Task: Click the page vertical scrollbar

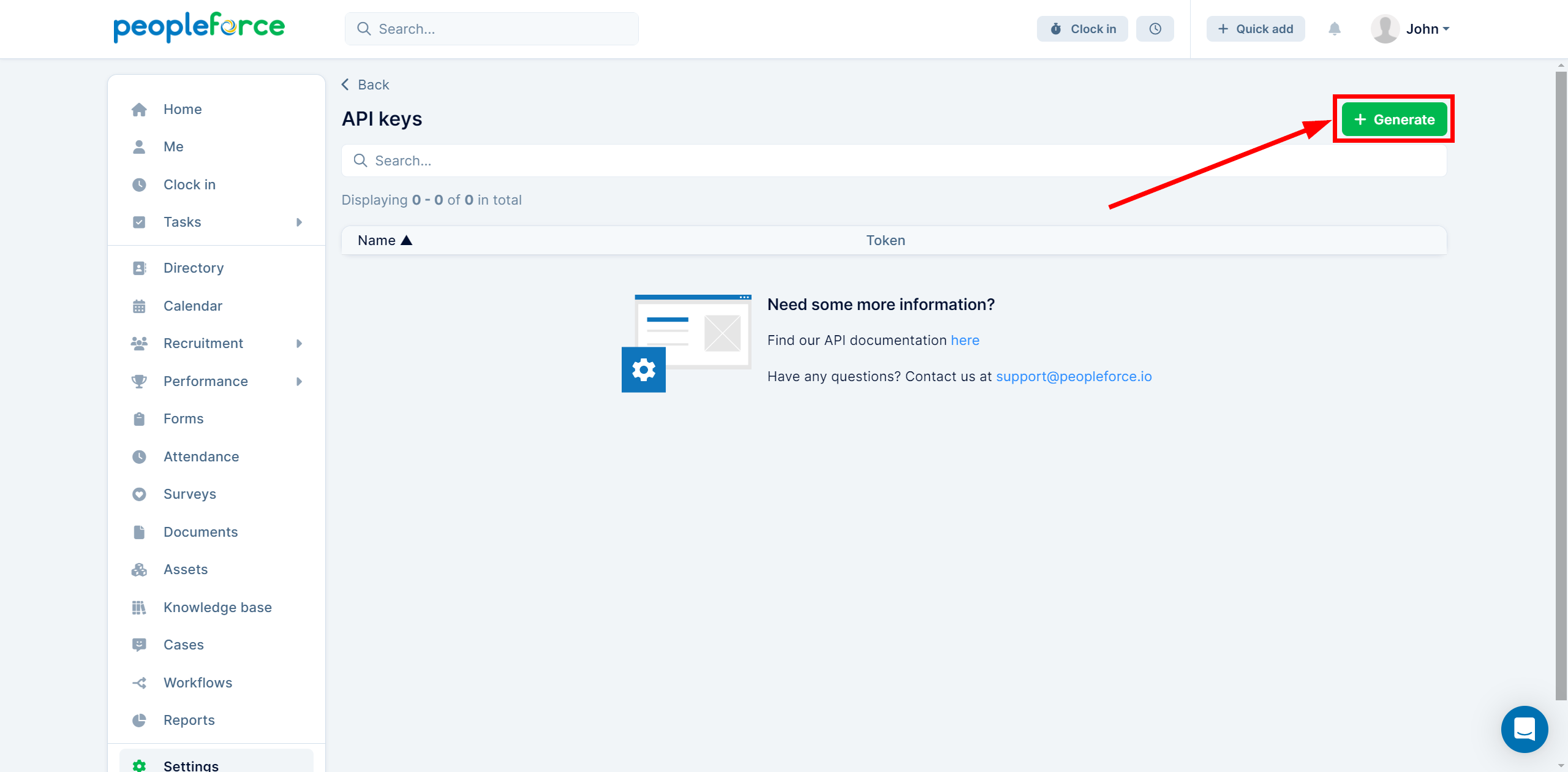Action: [x=1561, y=386]
